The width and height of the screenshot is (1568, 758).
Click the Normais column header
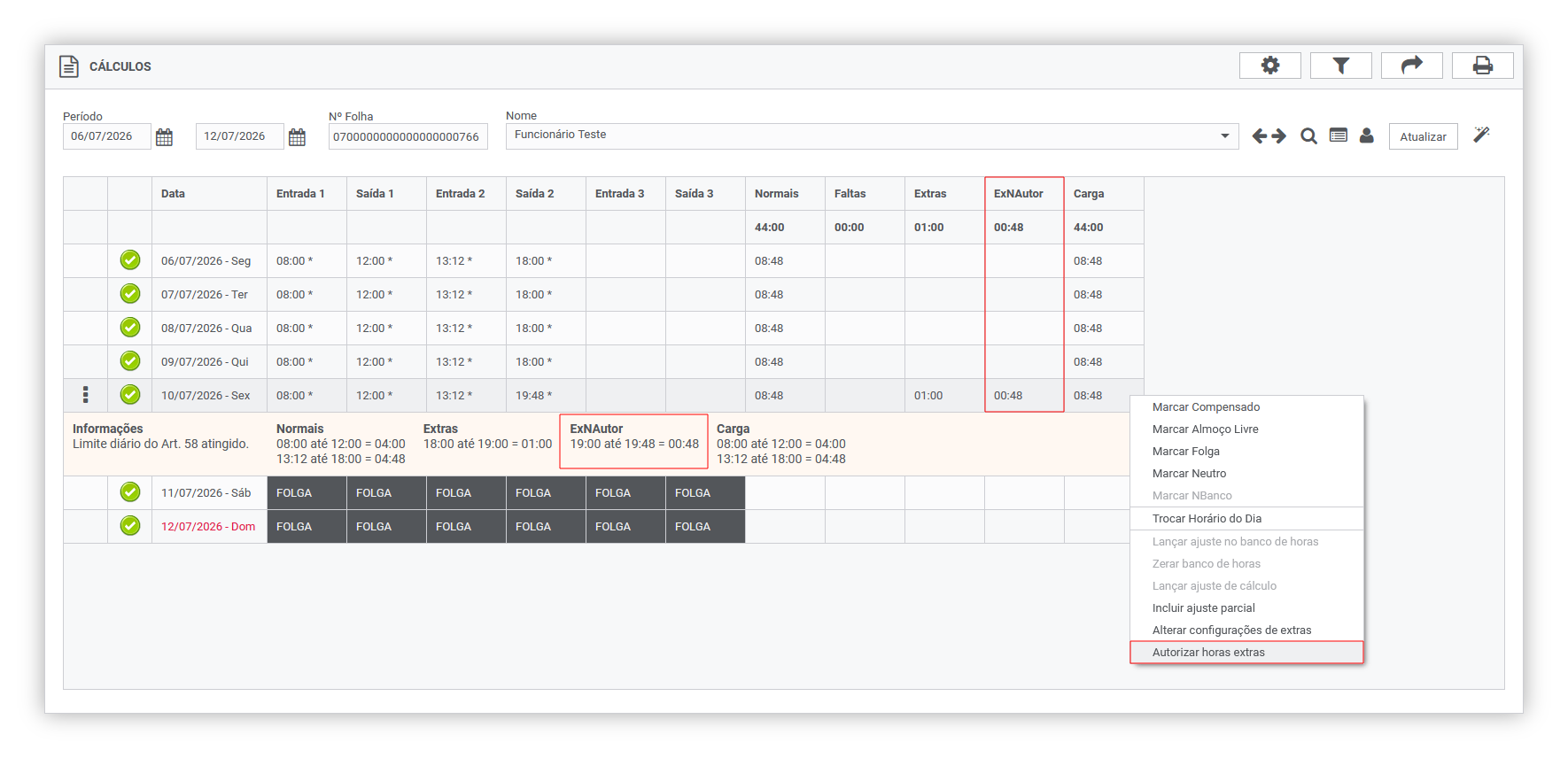pyautogui.click(x=785, y=194)
